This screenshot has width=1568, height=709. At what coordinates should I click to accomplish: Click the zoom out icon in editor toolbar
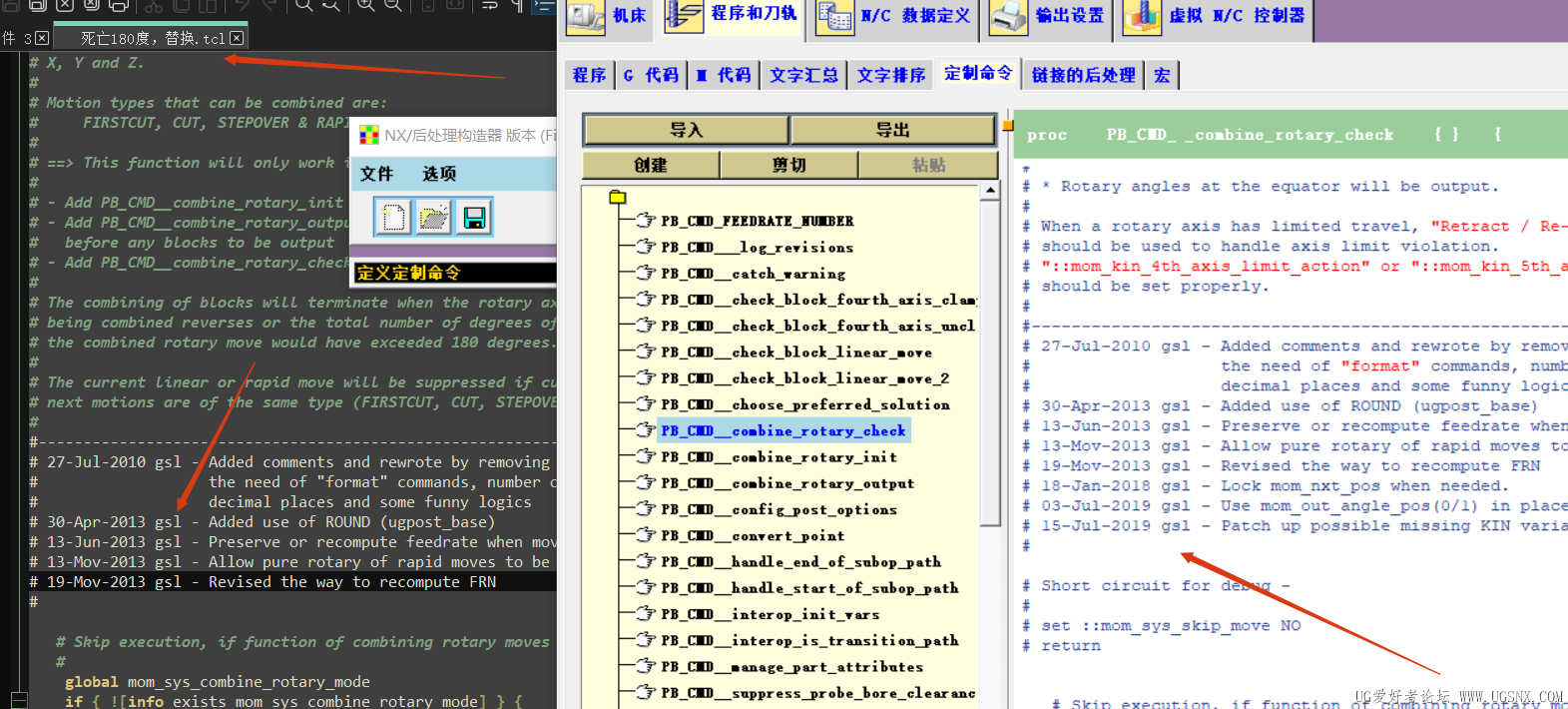[x=392, y=5]
